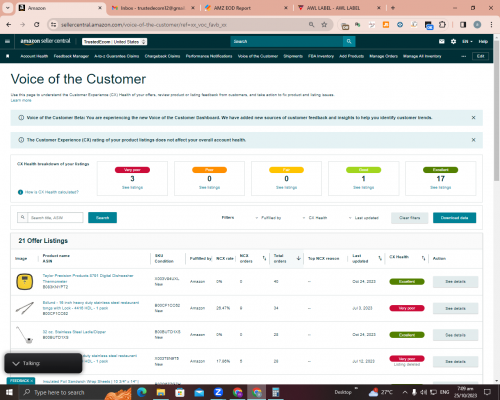Collapse the Talking overlay chevron

click(x=16, y=363)
